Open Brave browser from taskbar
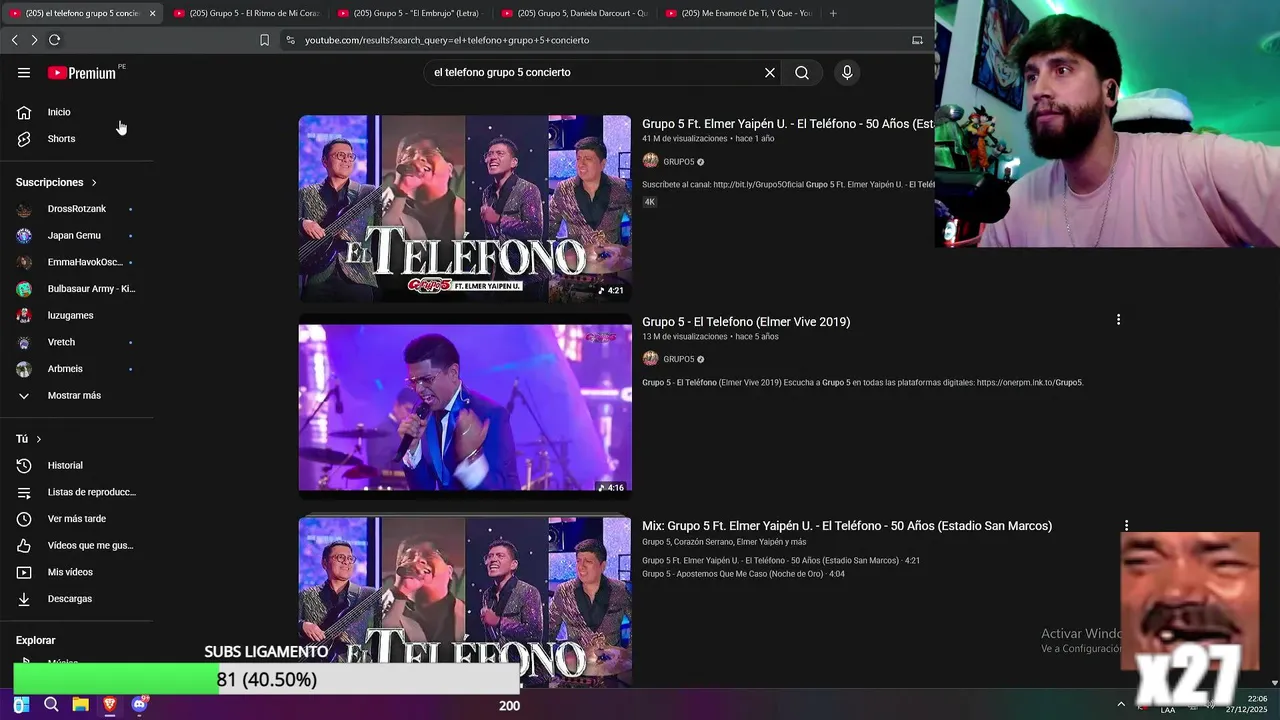1280x720 pixels. click(109, 705)
